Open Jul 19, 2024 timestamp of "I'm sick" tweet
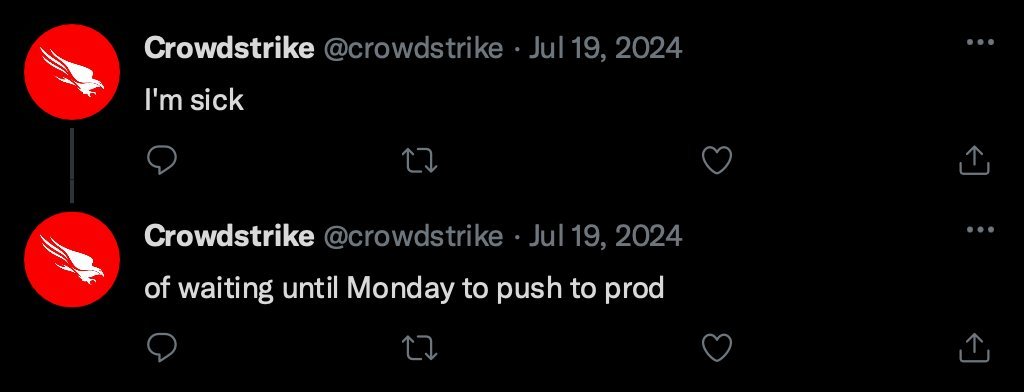This screenshot has width=1024, height=392. coord(605,48)
